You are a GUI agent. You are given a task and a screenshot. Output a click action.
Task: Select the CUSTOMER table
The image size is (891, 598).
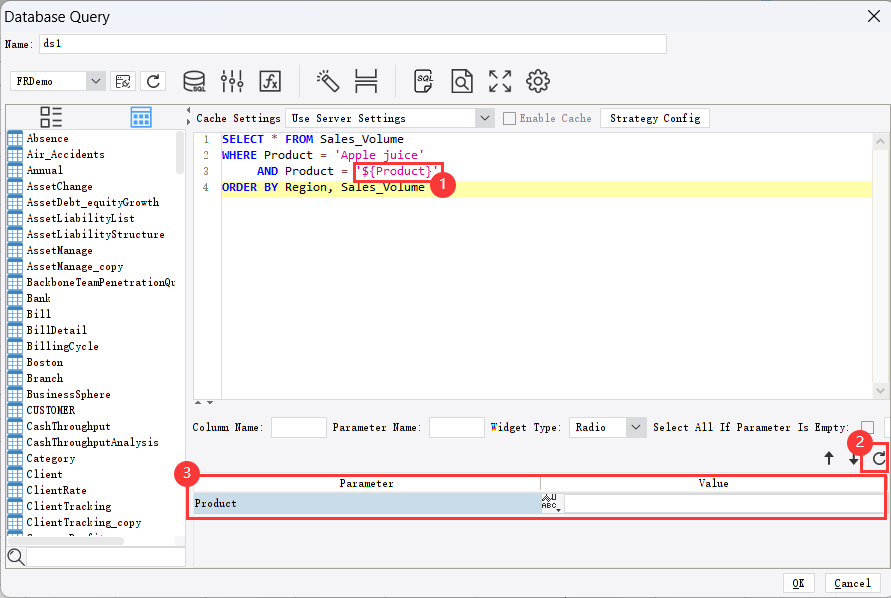click(51, 410)
